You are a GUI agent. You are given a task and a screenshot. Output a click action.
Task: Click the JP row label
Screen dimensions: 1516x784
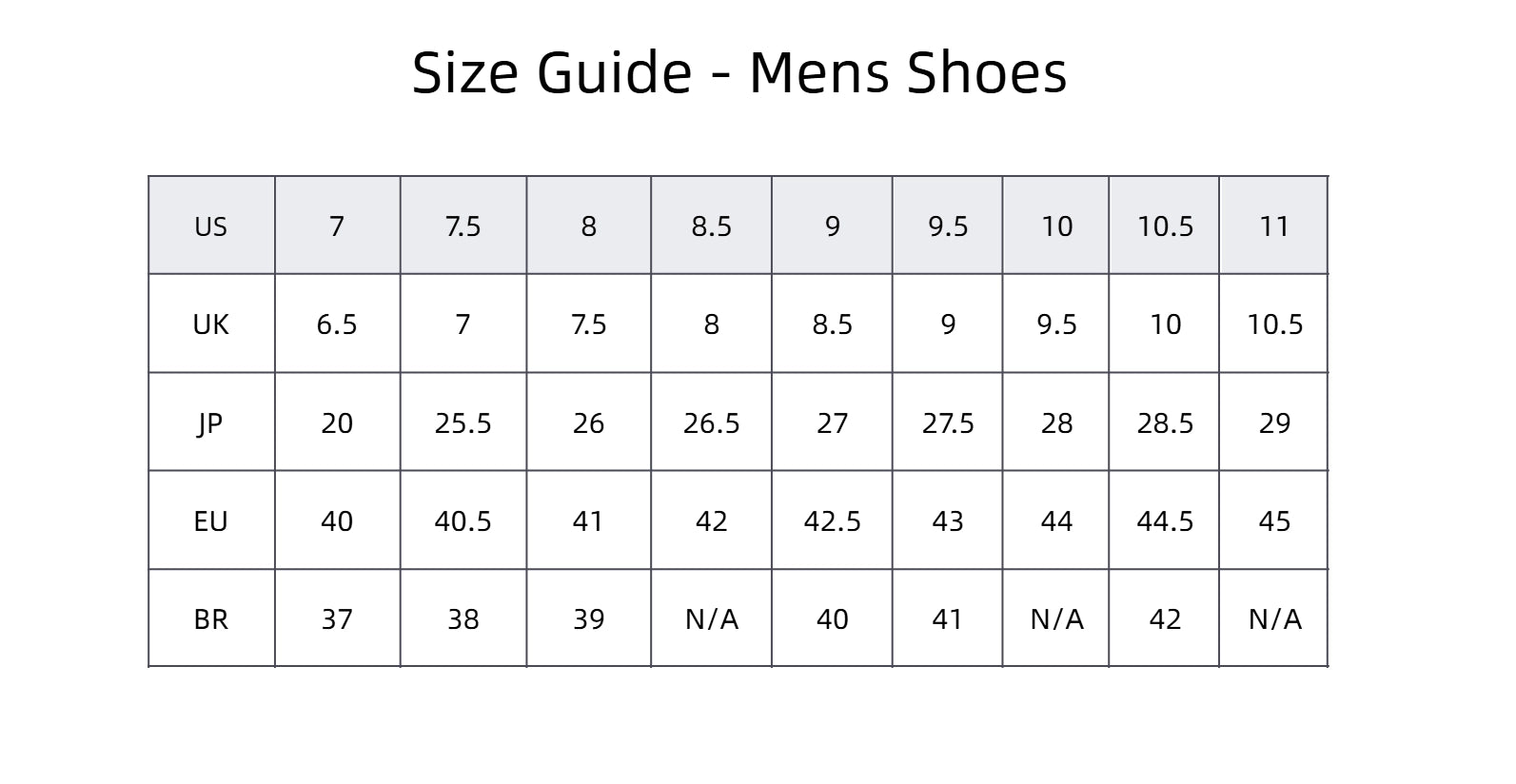[211, 422]
